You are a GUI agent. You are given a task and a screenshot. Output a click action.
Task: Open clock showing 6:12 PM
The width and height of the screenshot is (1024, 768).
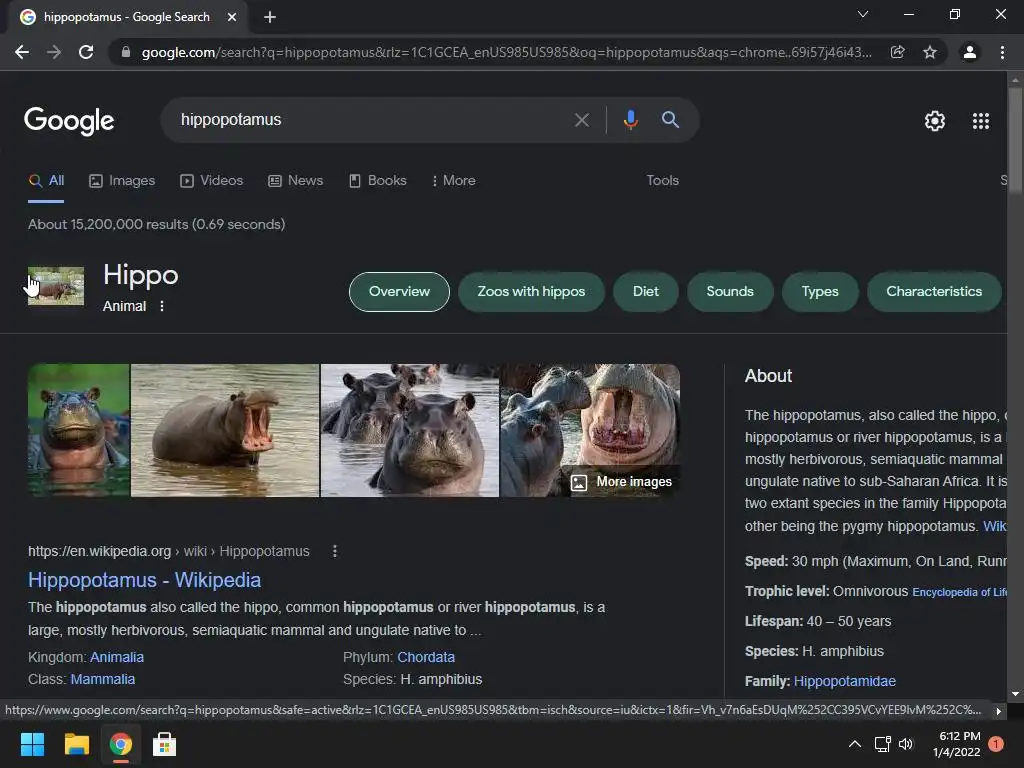(957, 744)
